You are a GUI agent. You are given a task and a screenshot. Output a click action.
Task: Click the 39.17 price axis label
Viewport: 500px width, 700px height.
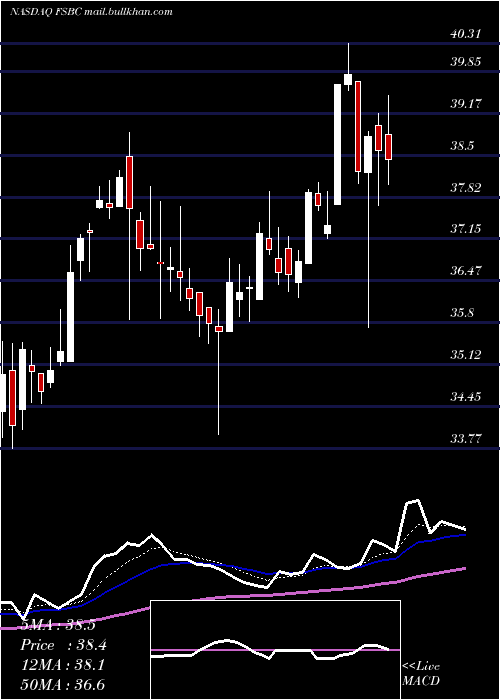click(466, 104)
